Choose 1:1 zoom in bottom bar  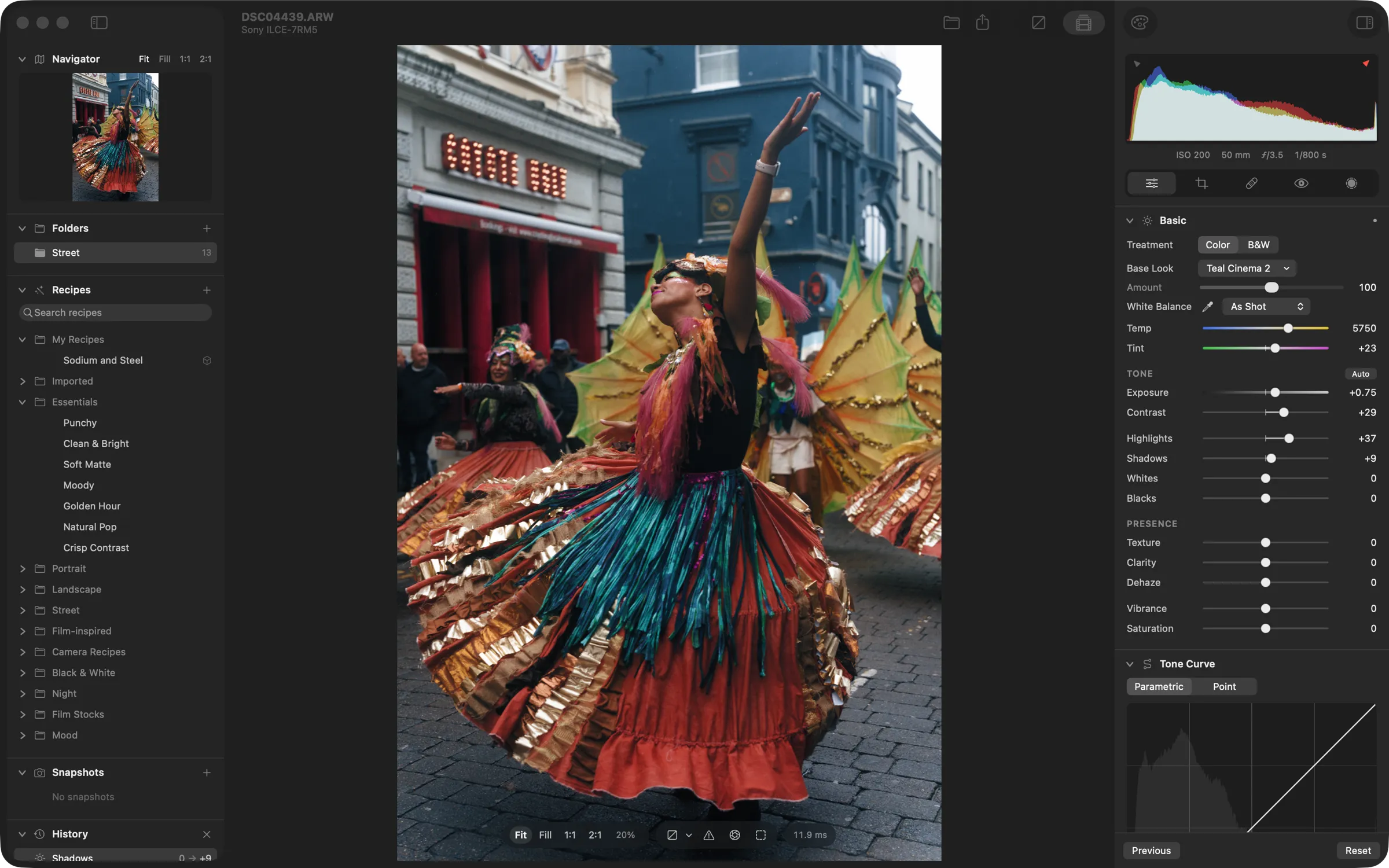coord(569,835)
